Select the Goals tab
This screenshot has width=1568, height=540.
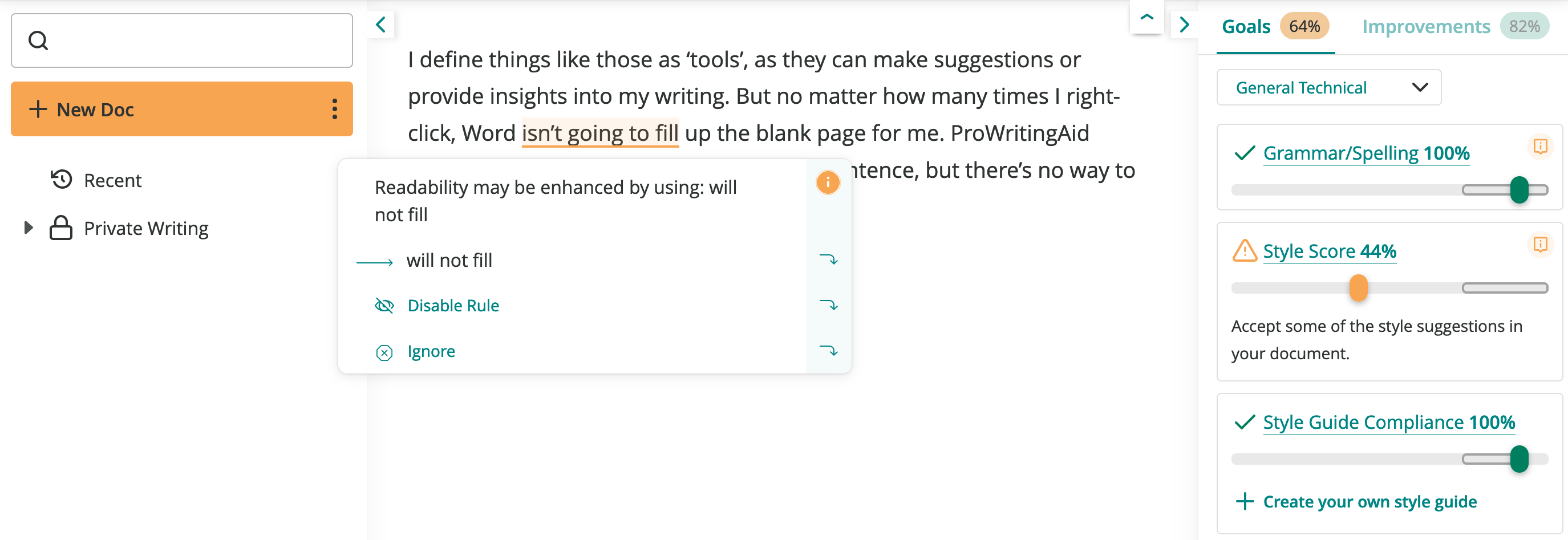[1246, 27]
